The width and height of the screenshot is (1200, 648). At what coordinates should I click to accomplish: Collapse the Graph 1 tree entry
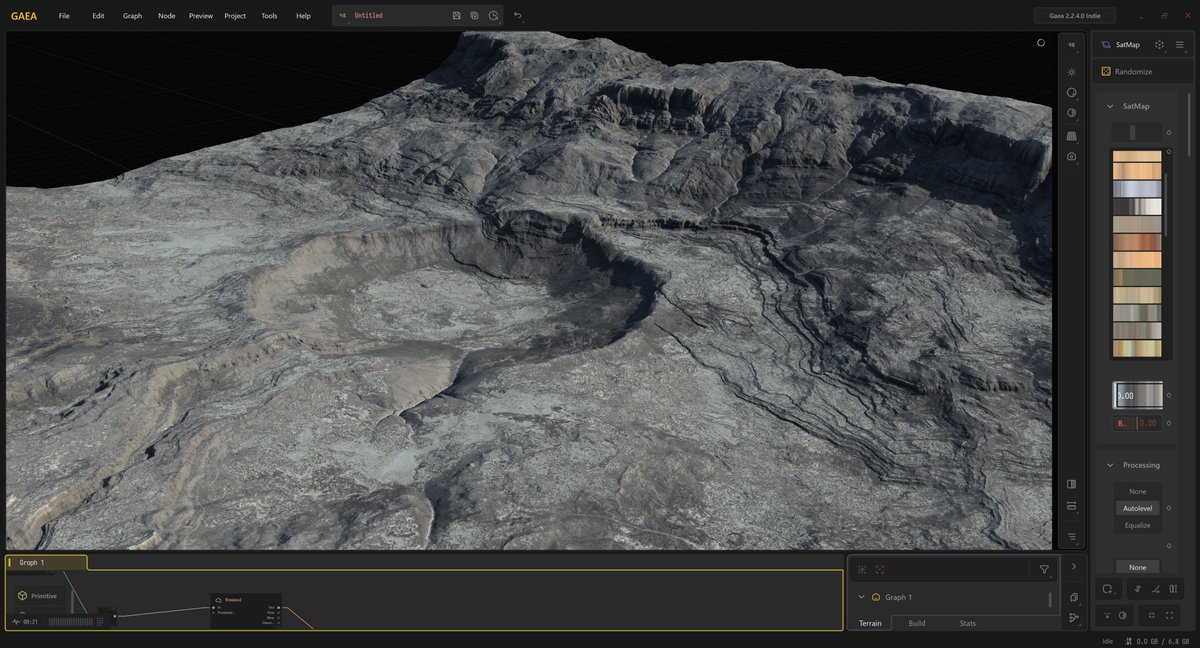pyautogui.click(x=861, y=597)
